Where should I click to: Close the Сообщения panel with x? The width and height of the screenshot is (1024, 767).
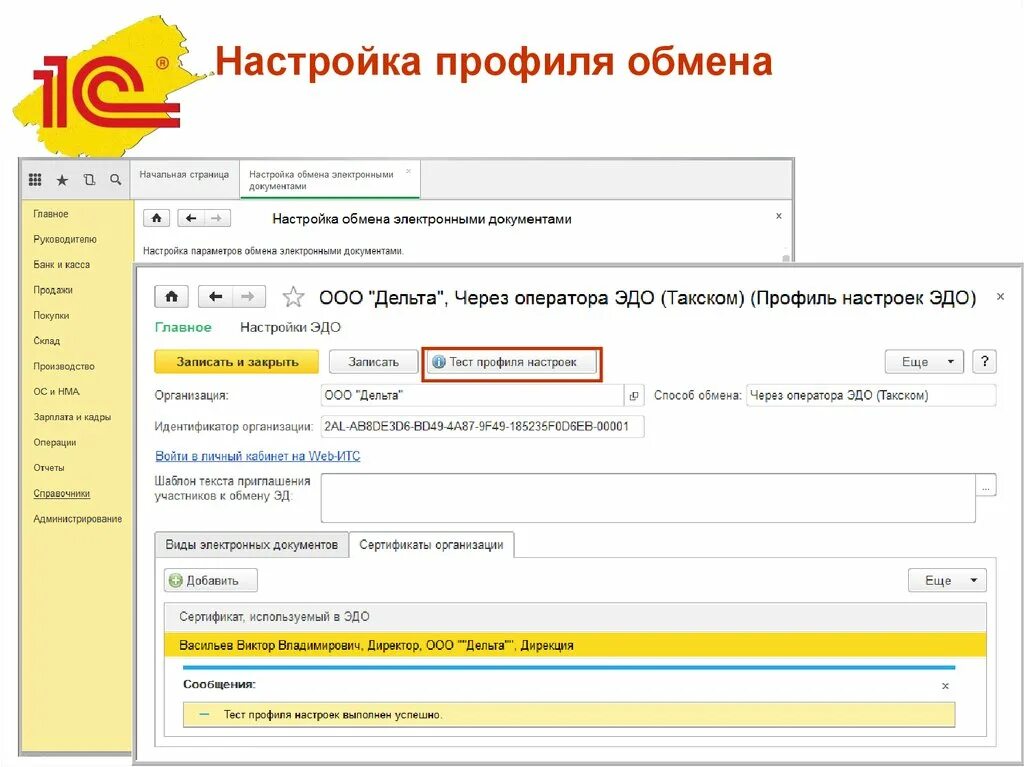pos(945,686)
